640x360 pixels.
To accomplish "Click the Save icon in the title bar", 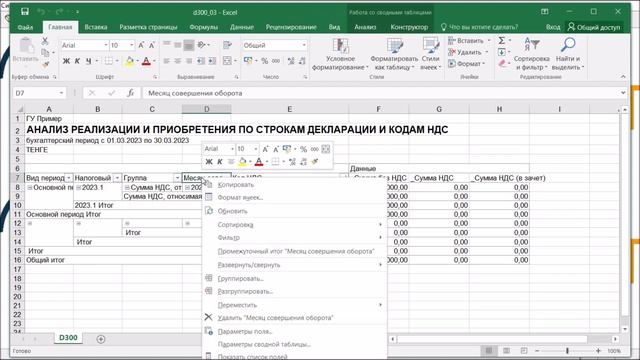I will click(25, 12).
